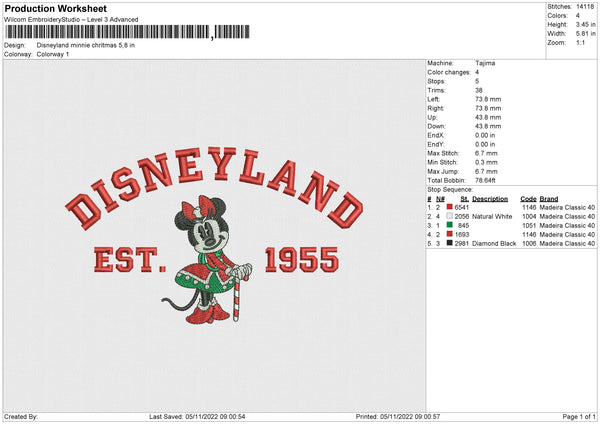Screen dimensions: 600x424
Task: Click the Diamond Black color swatch
Action: (x=450, y=243)
